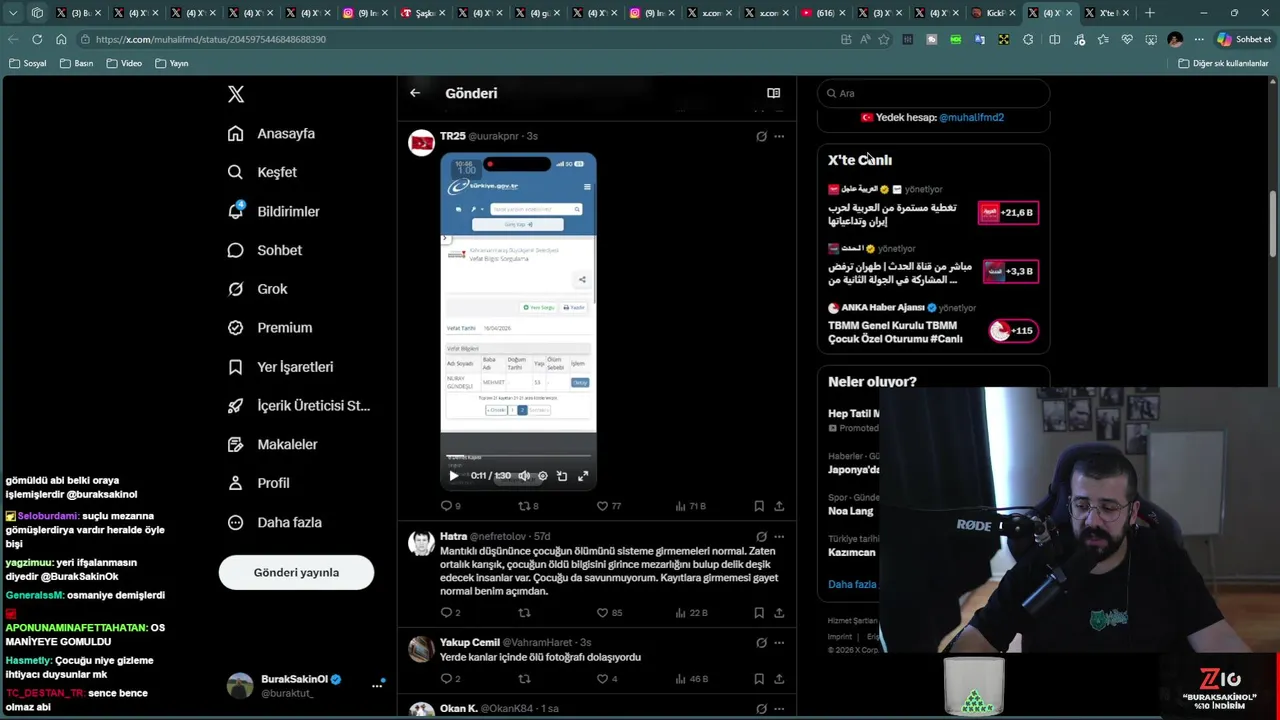Open browser split screen icon
This screenshot has height=720, width=1280.
click(1055, 39)
